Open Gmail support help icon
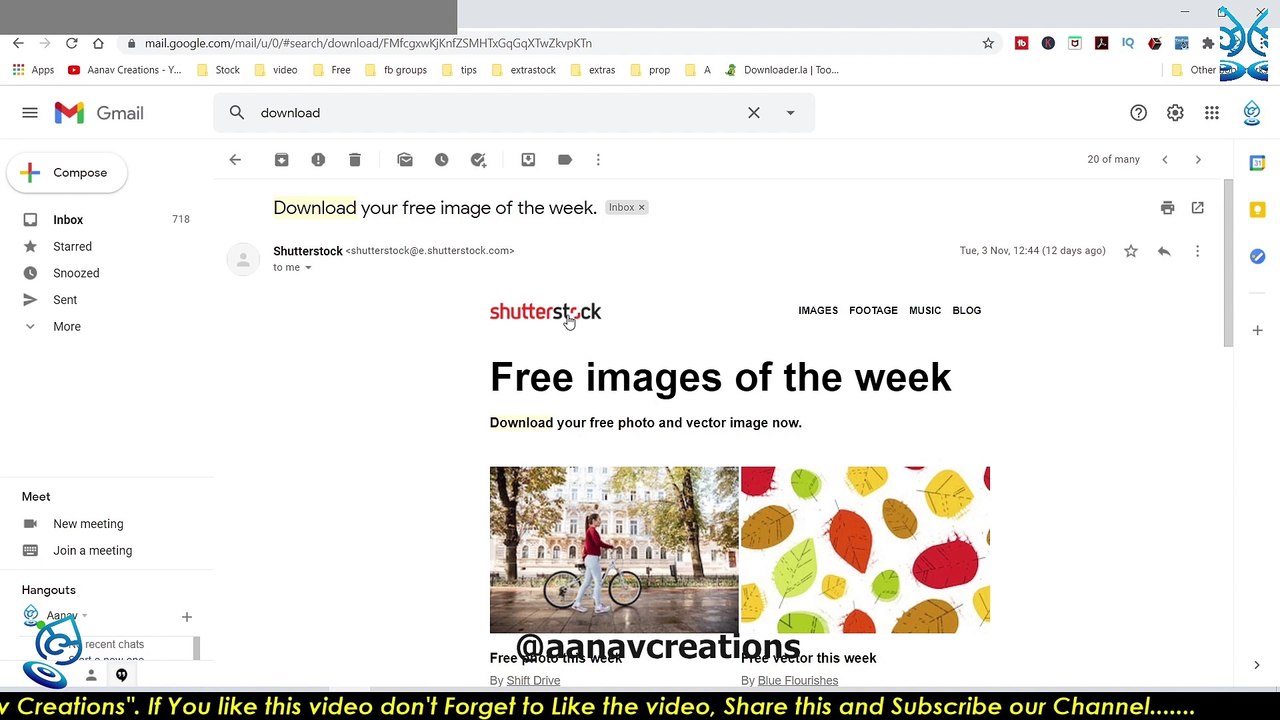The image size is (1280, 720). [1138, 113]
